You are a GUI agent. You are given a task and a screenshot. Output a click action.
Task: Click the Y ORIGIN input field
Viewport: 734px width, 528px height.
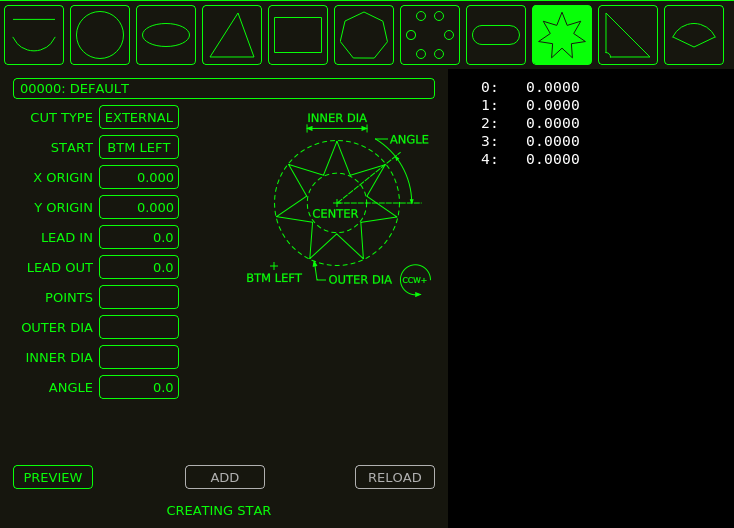pyautogui.click(x=139, y=207)
